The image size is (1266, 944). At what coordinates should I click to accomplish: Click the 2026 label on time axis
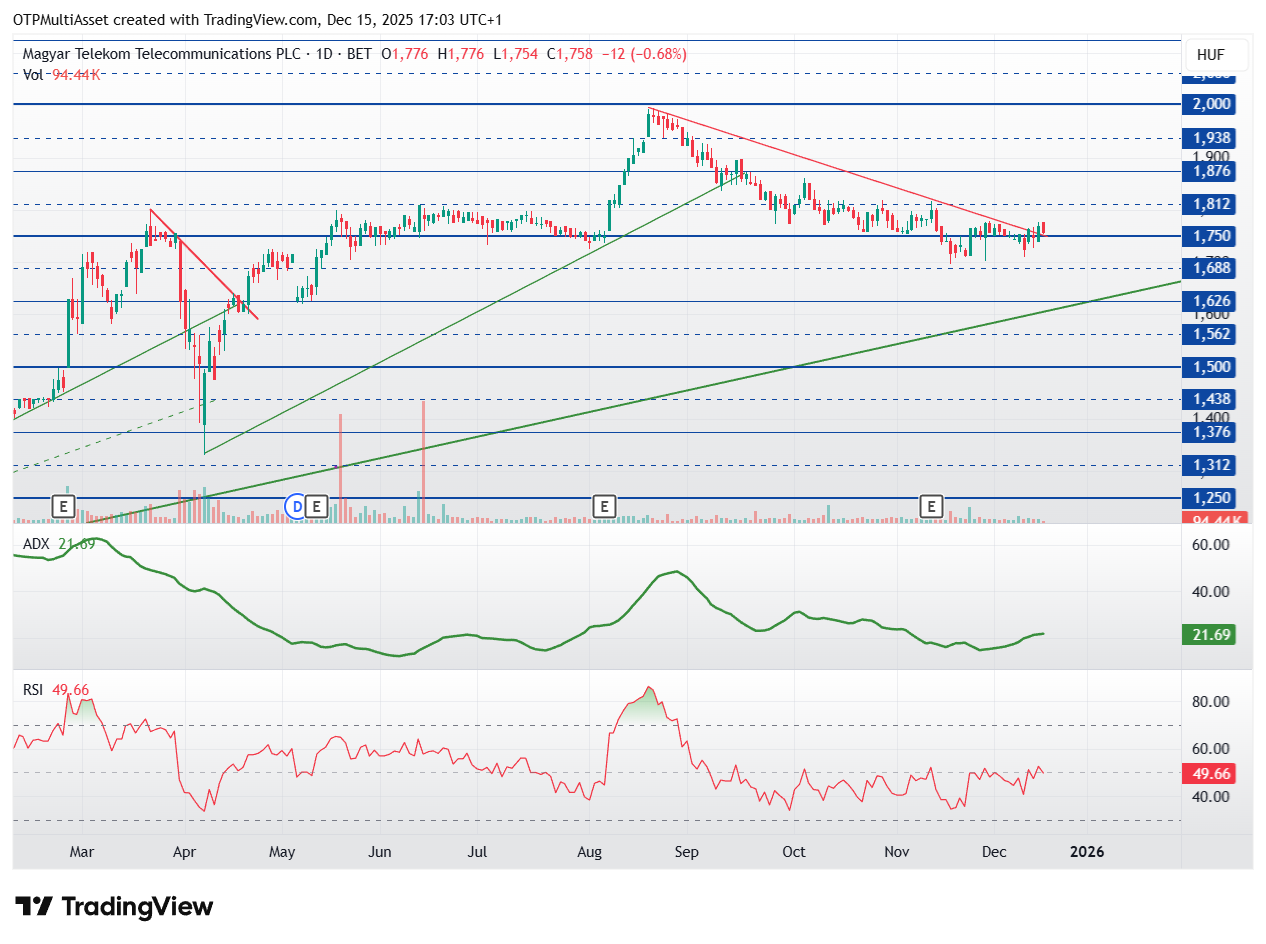coord(1087,852)
